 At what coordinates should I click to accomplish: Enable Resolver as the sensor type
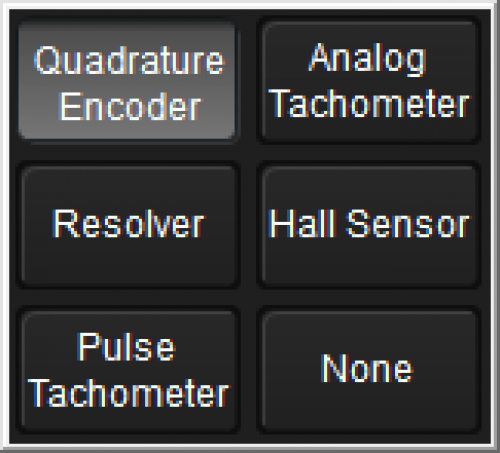129,225
